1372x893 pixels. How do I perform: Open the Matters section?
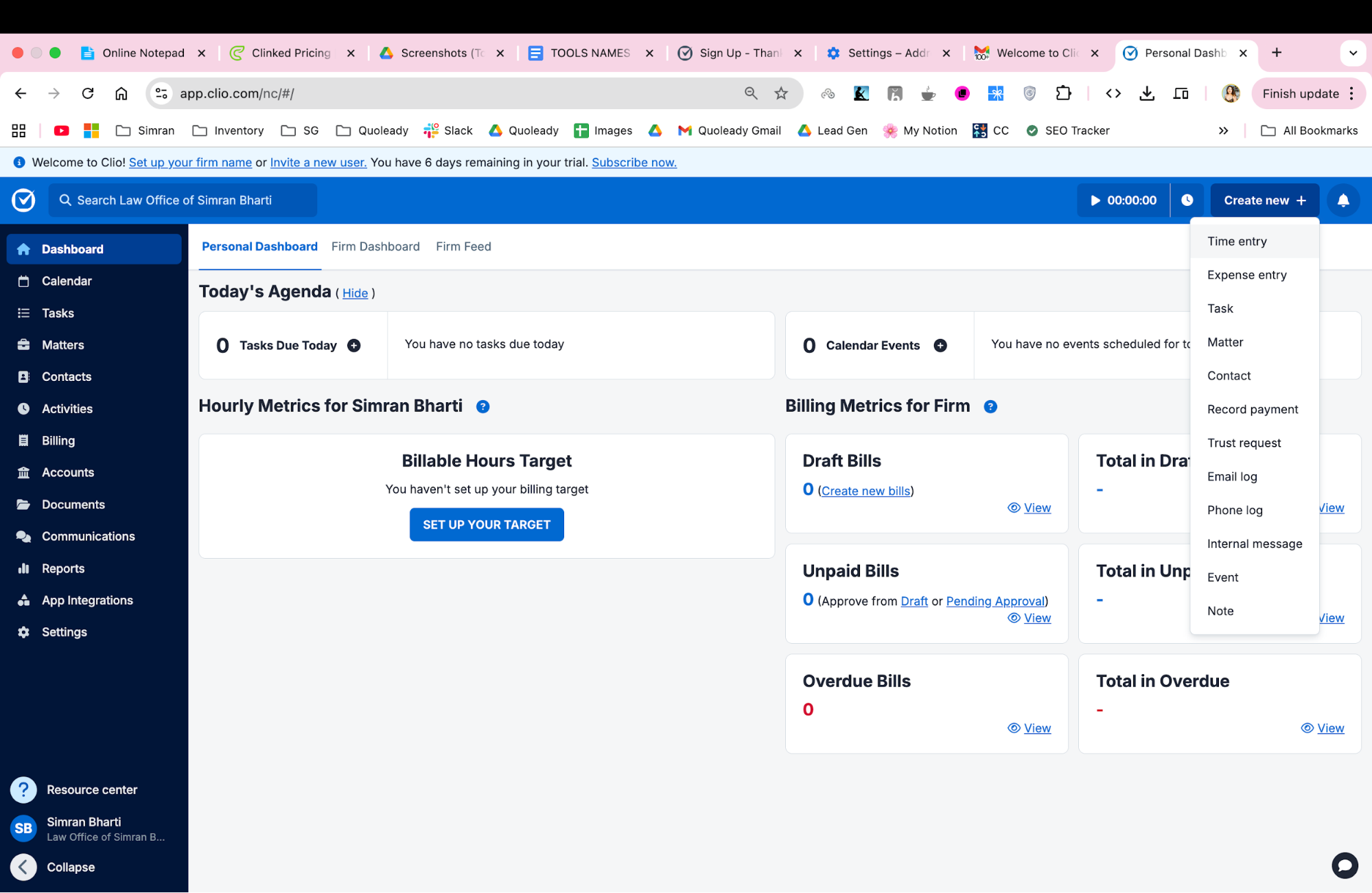click(63, 345)
